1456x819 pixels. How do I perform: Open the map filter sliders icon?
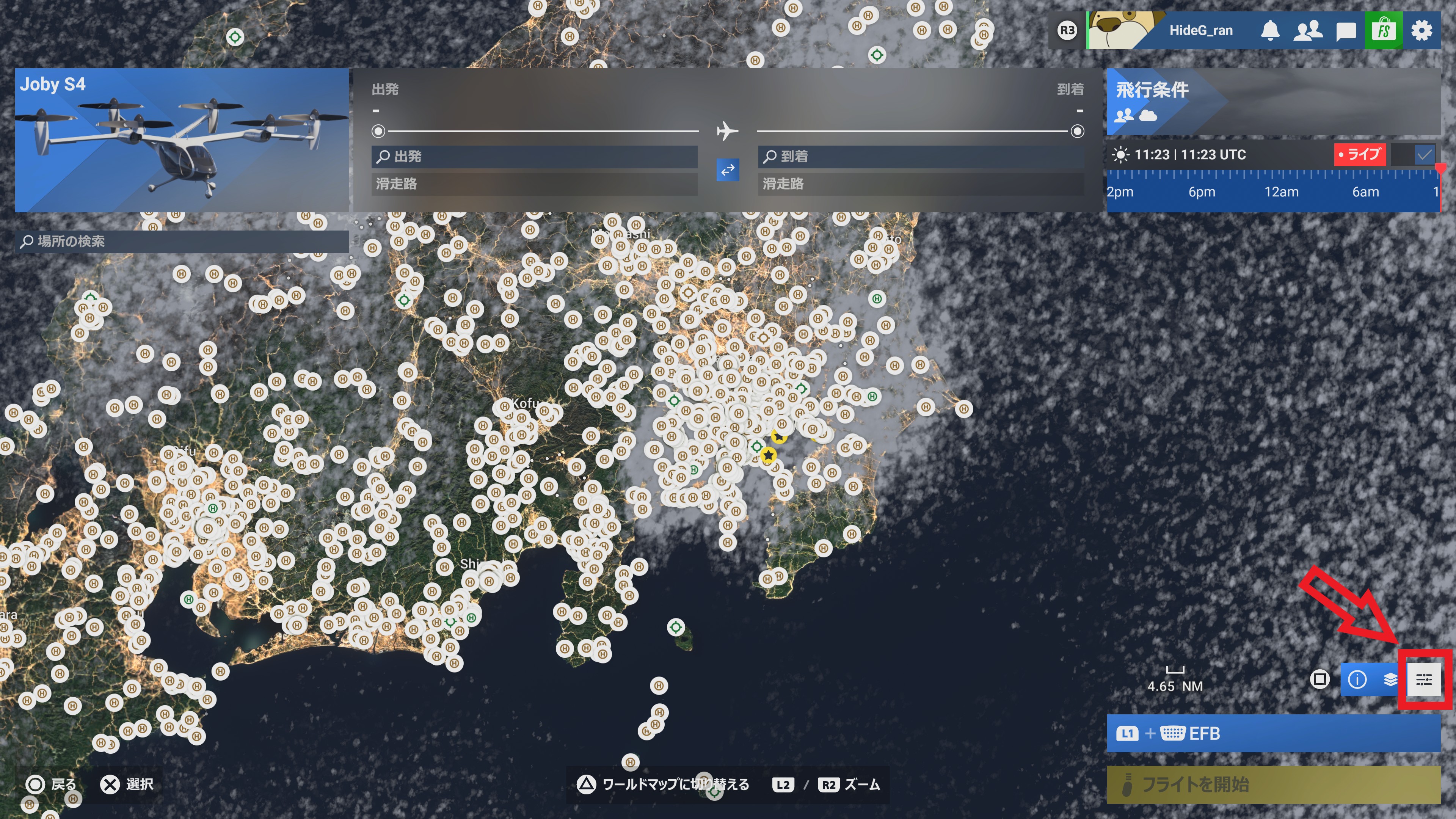[x=1423, y=679]
